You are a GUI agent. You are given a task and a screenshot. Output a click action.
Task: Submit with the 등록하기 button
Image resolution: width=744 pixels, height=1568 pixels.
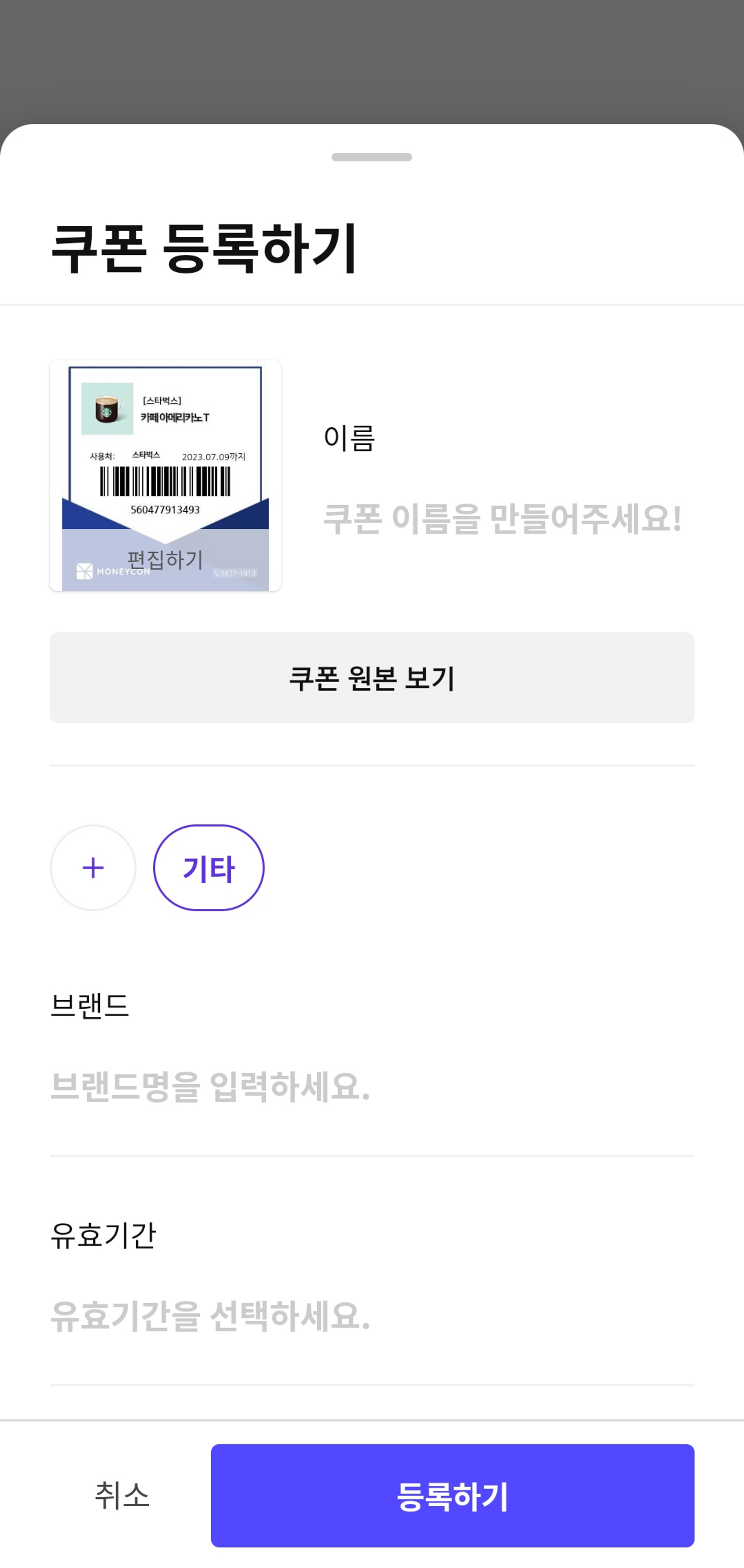pos(452,1495)
